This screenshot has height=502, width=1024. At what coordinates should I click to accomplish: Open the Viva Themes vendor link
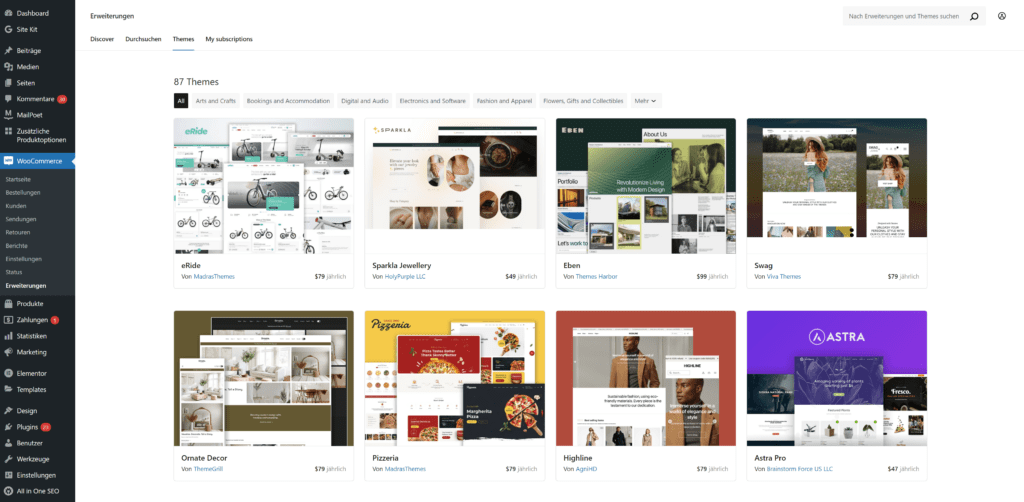pos(784,277)
